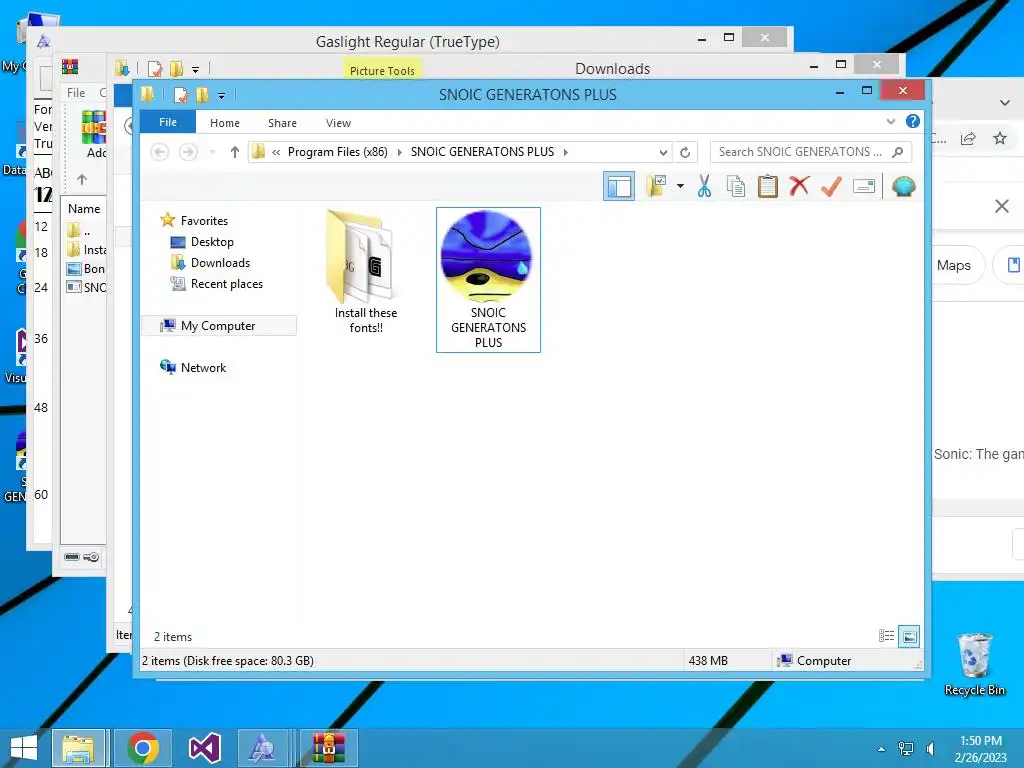This screenshot has width=1024, height=768.
Task: Switch to the Share ribbon tab
Action: click(282, 123)
